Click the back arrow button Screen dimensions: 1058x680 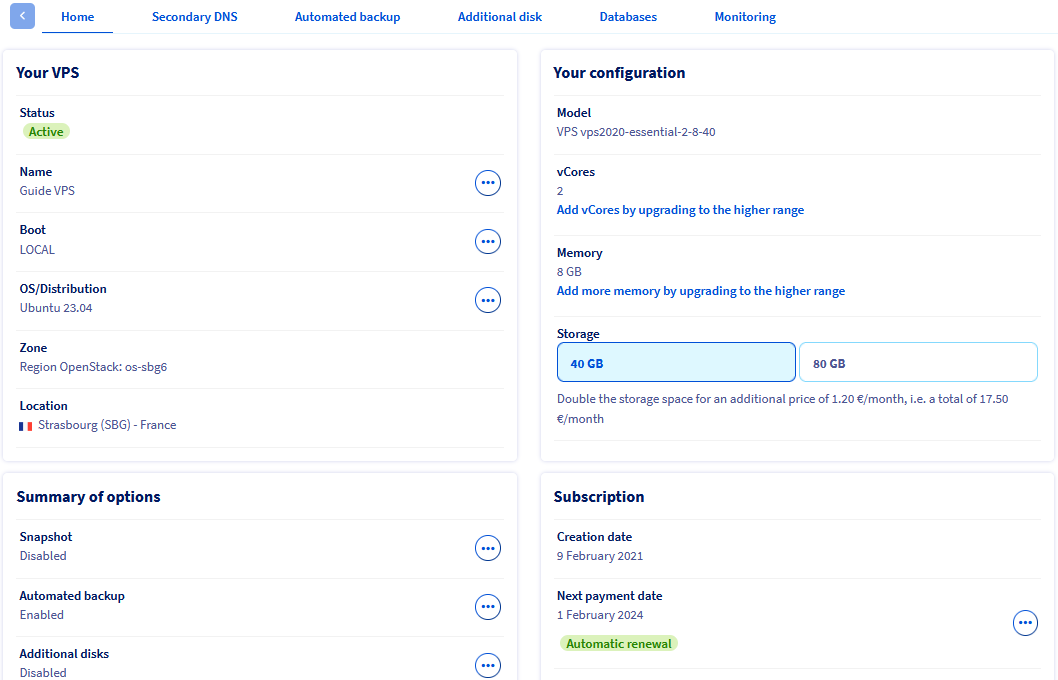tap(22, 16)
